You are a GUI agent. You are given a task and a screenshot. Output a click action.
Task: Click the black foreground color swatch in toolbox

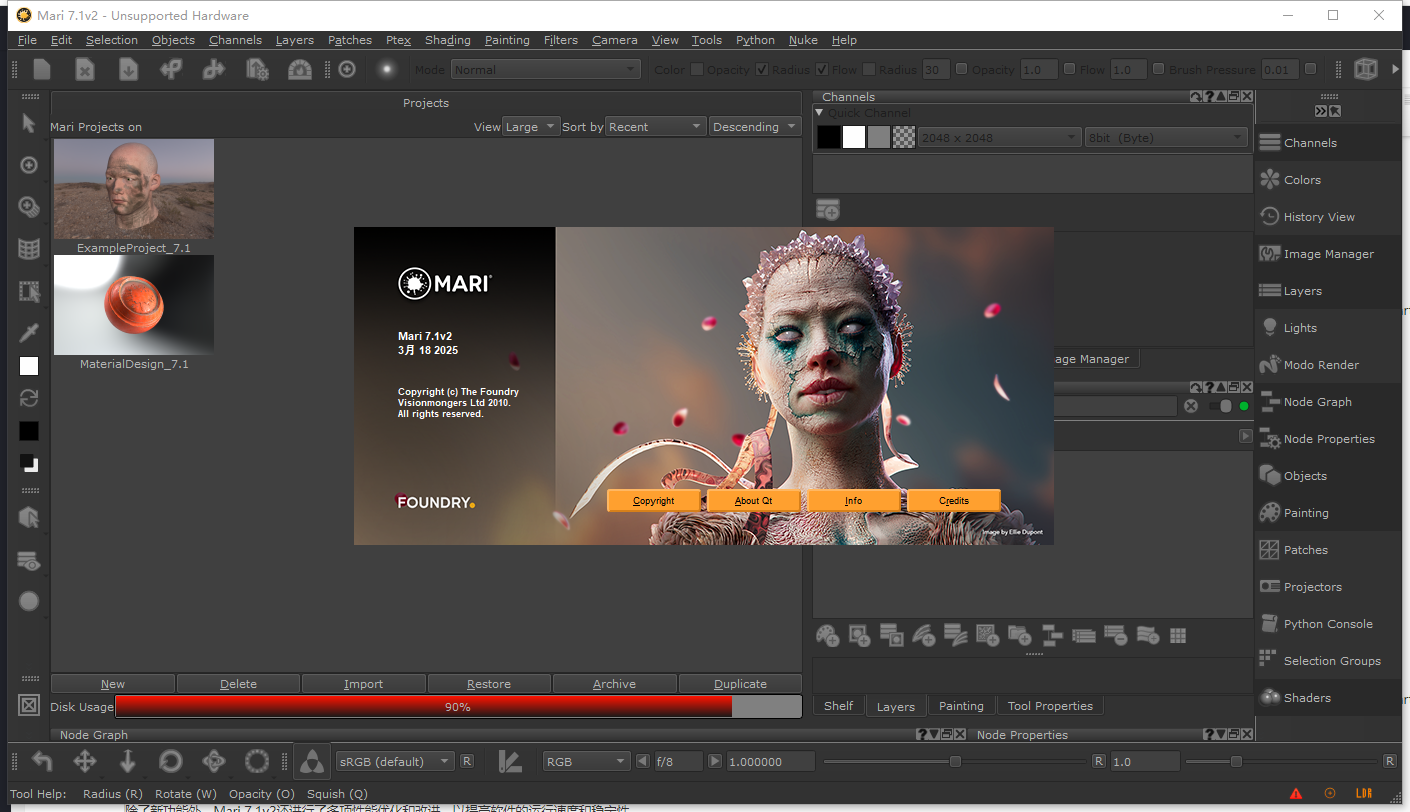29,431
